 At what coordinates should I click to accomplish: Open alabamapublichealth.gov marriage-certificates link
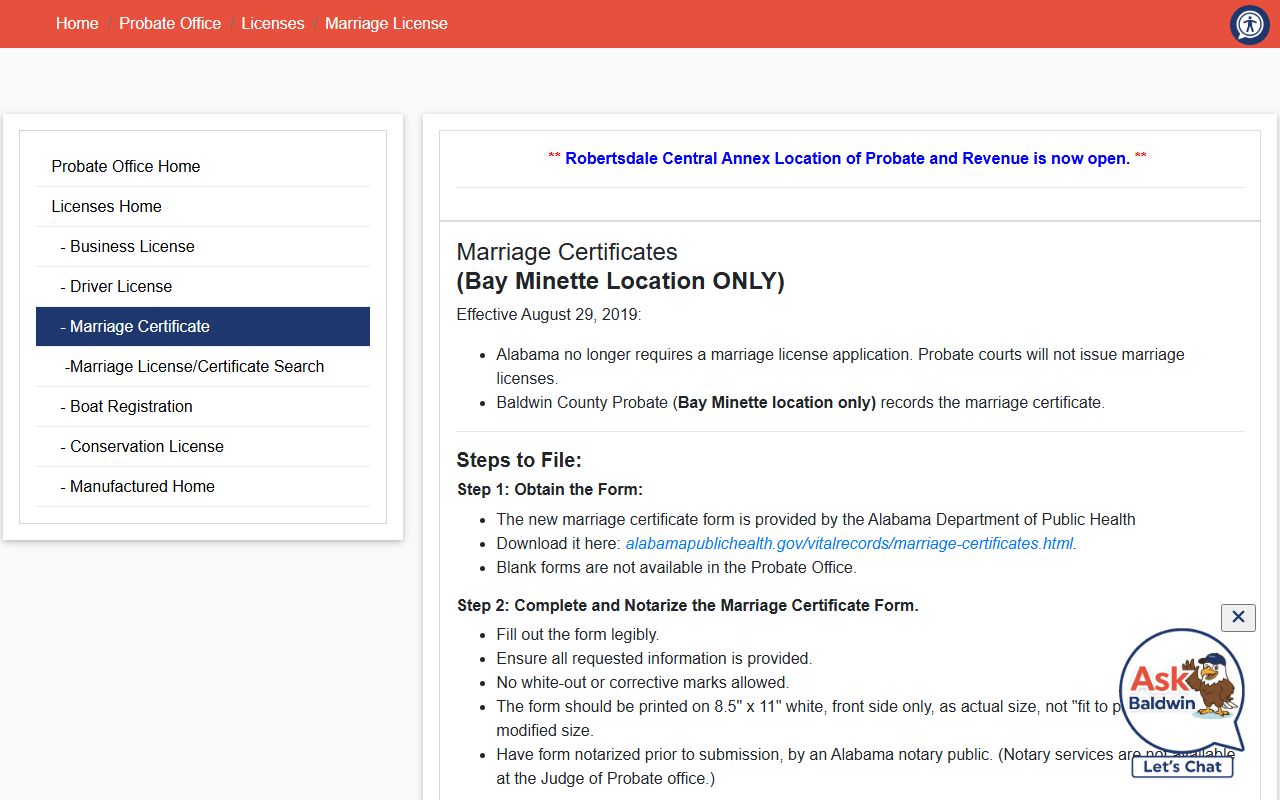click(849, 543)
